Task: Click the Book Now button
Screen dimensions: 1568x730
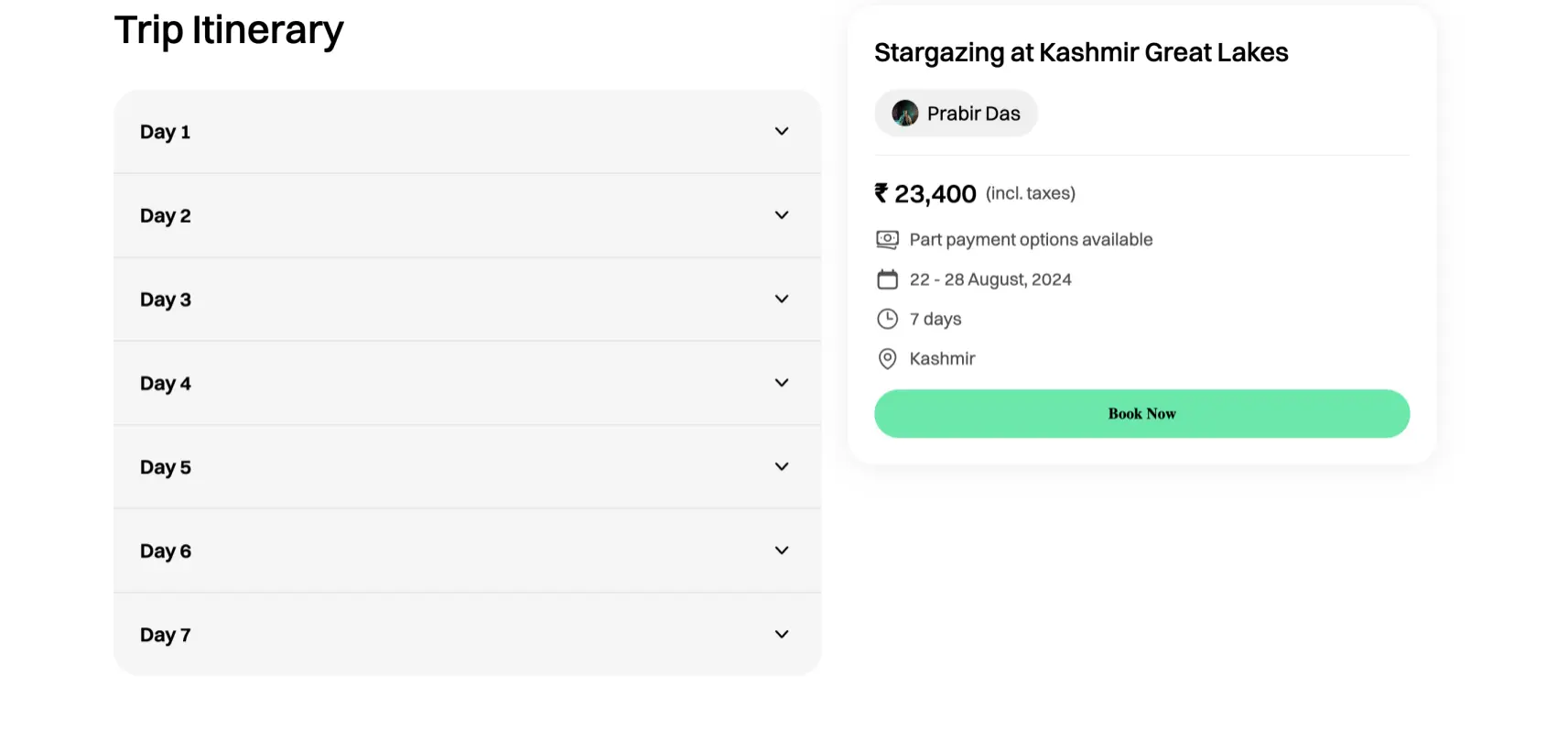Action: pyautogui.click(x=1141, y=413)
